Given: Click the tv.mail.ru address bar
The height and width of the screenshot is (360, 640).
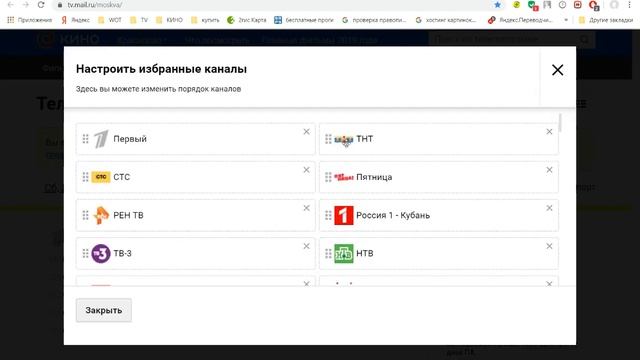Looking at the screenshot, I should [278, 5].
